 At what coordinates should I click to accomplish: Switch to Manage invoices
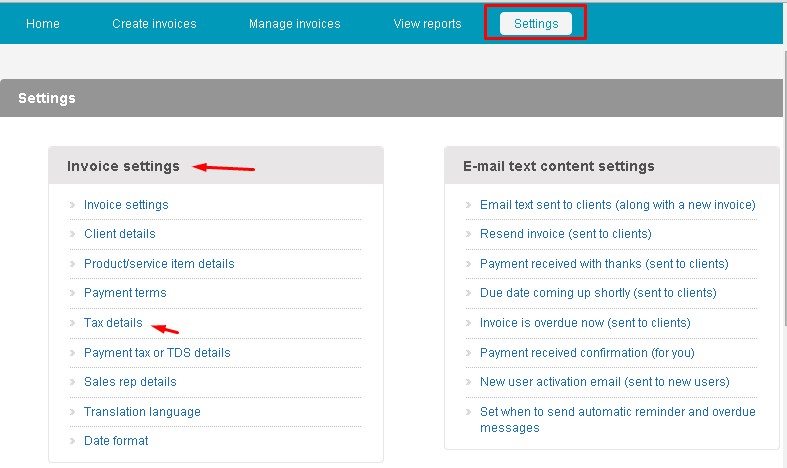pos(295,24)
